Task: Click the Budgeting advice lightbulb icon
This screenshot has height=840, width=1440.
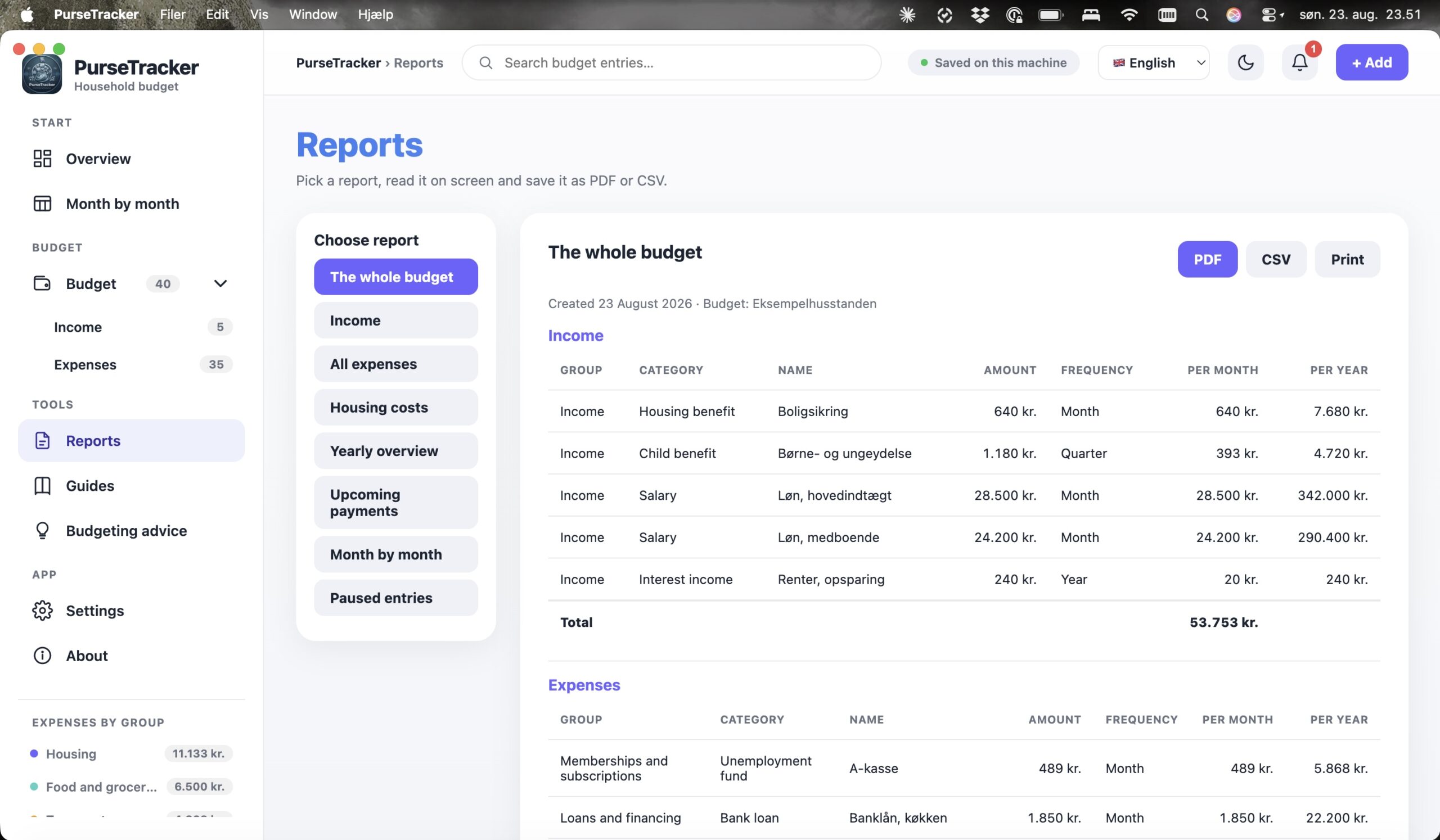Action: click(x=42, y=531)
